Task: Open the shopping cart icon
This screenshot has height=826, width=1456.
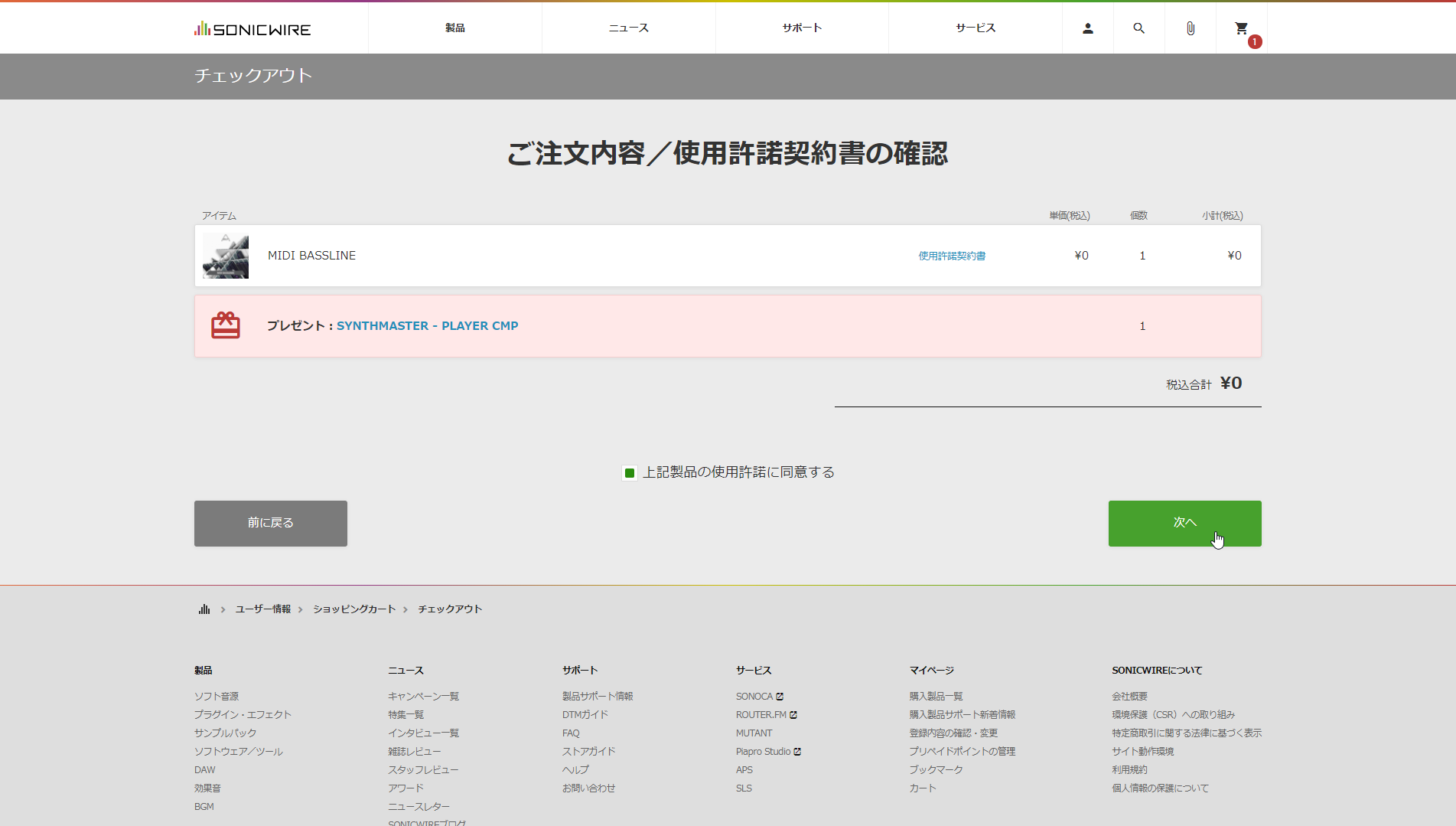Action: [x=1242, y=28]
